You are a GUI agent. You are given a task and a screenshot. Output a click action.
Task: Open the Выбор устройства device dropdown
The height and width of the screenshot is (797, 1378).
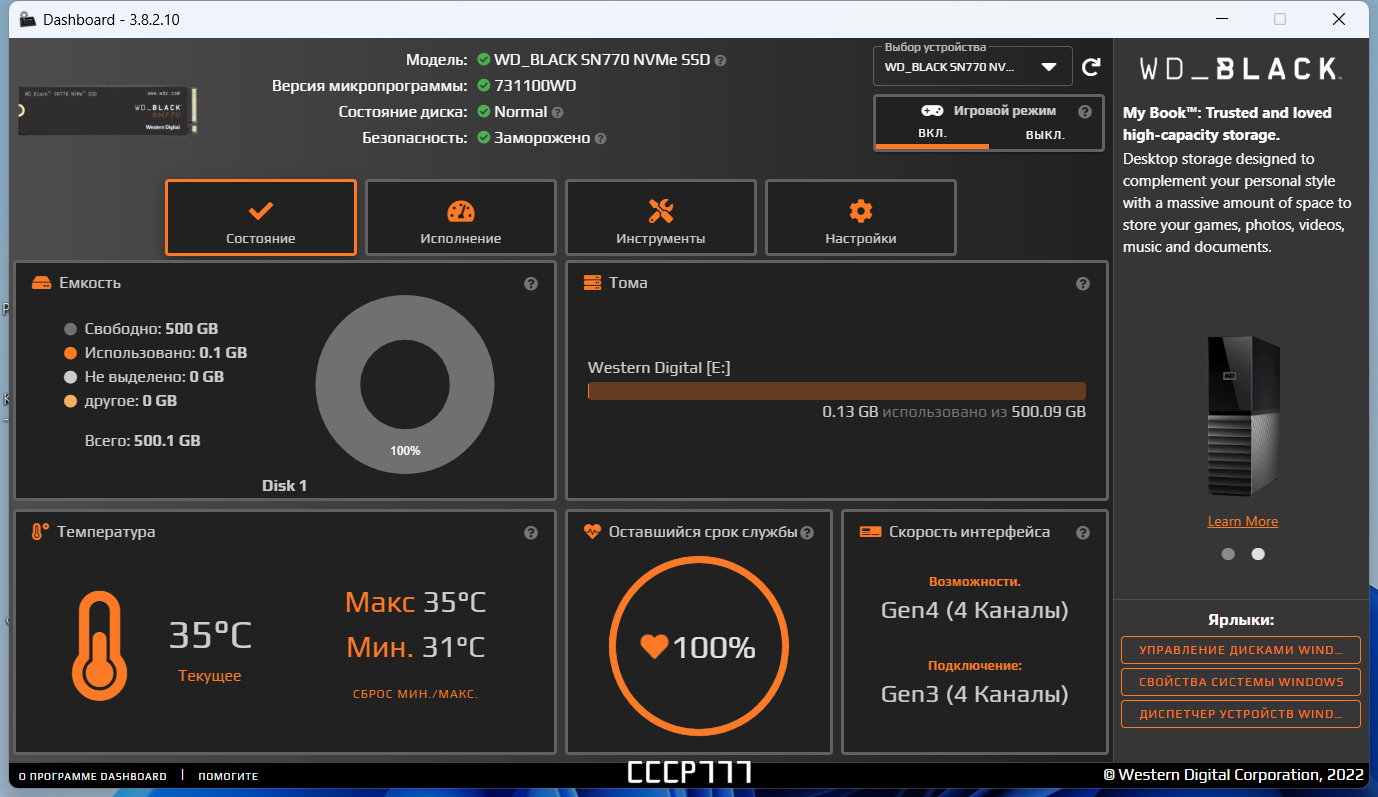tap(1049, 65)
